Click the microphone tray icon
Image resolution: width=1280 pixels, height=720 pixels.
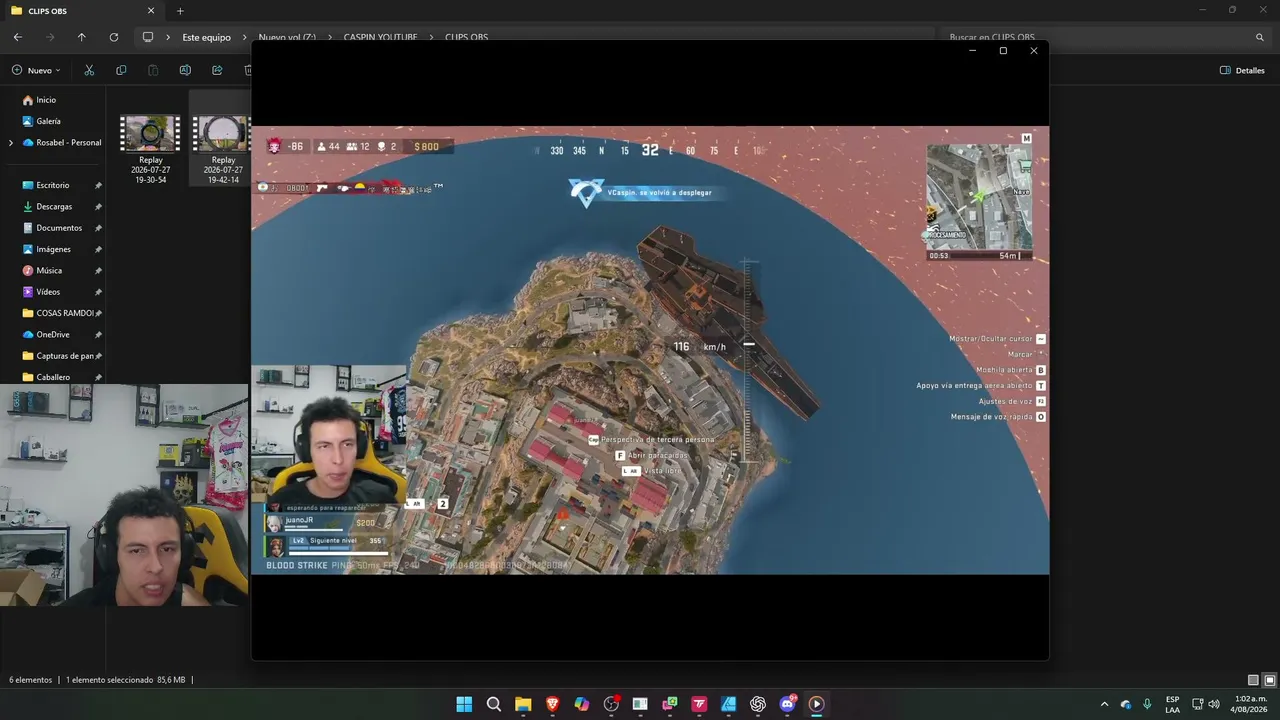1147,704
